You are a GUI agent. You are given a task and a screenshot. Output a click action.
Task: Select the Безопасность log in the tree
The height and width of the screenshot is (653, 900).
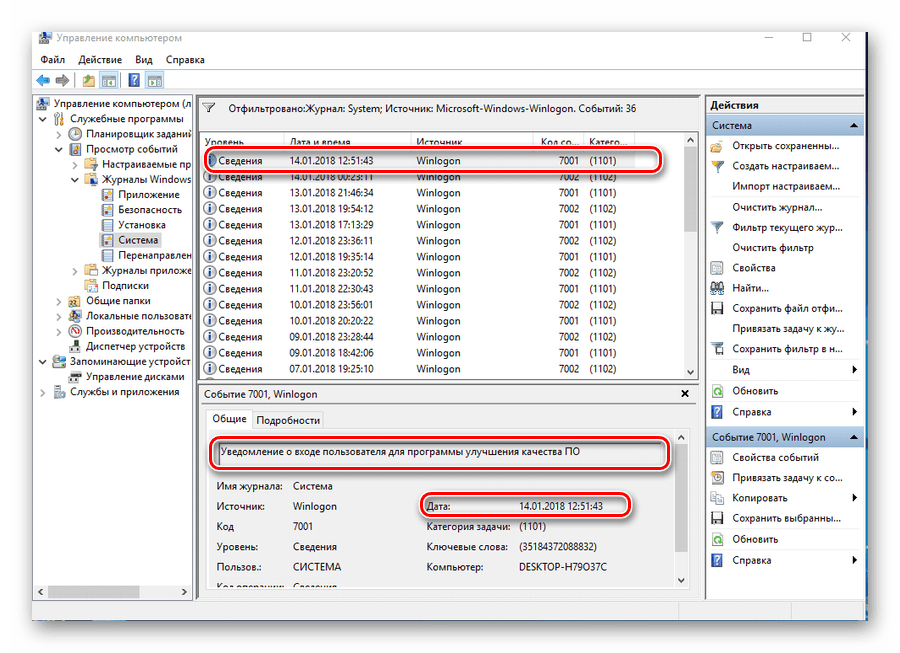150,210
